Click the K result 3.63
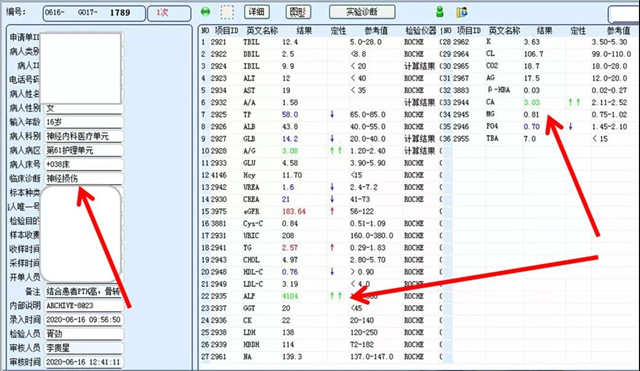The height and width of the screenshot is (371, 640). (532, 42)
